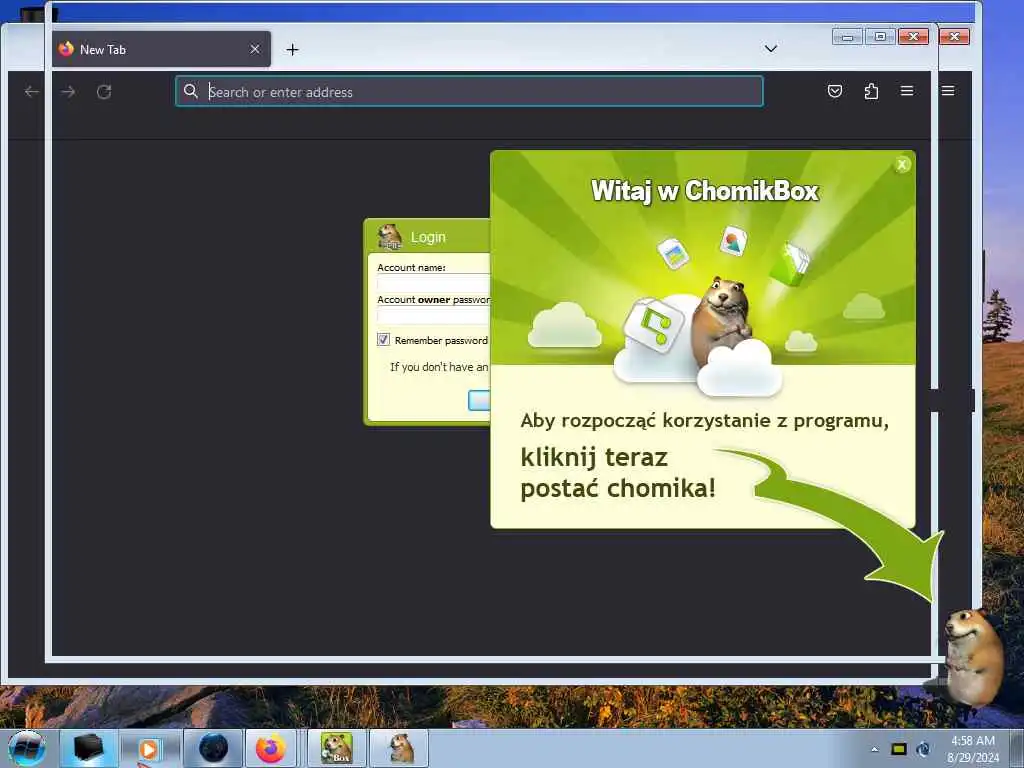The width and height of the screenshot is (1024, 768).
Task: Click the hamster icon in Login title
Action: 390,236
